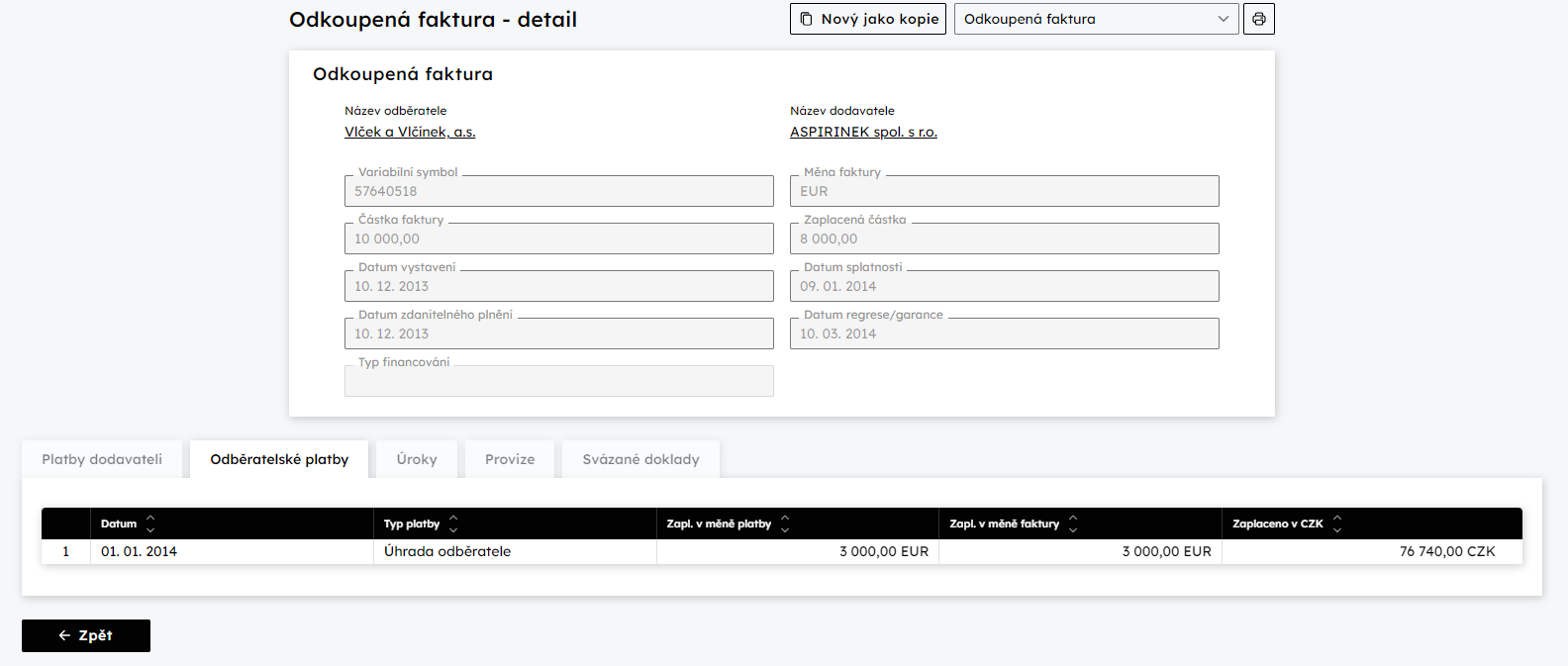1568x666 pixels.
Task: Click the printer icon button
Action: [x=1259, y=19]
